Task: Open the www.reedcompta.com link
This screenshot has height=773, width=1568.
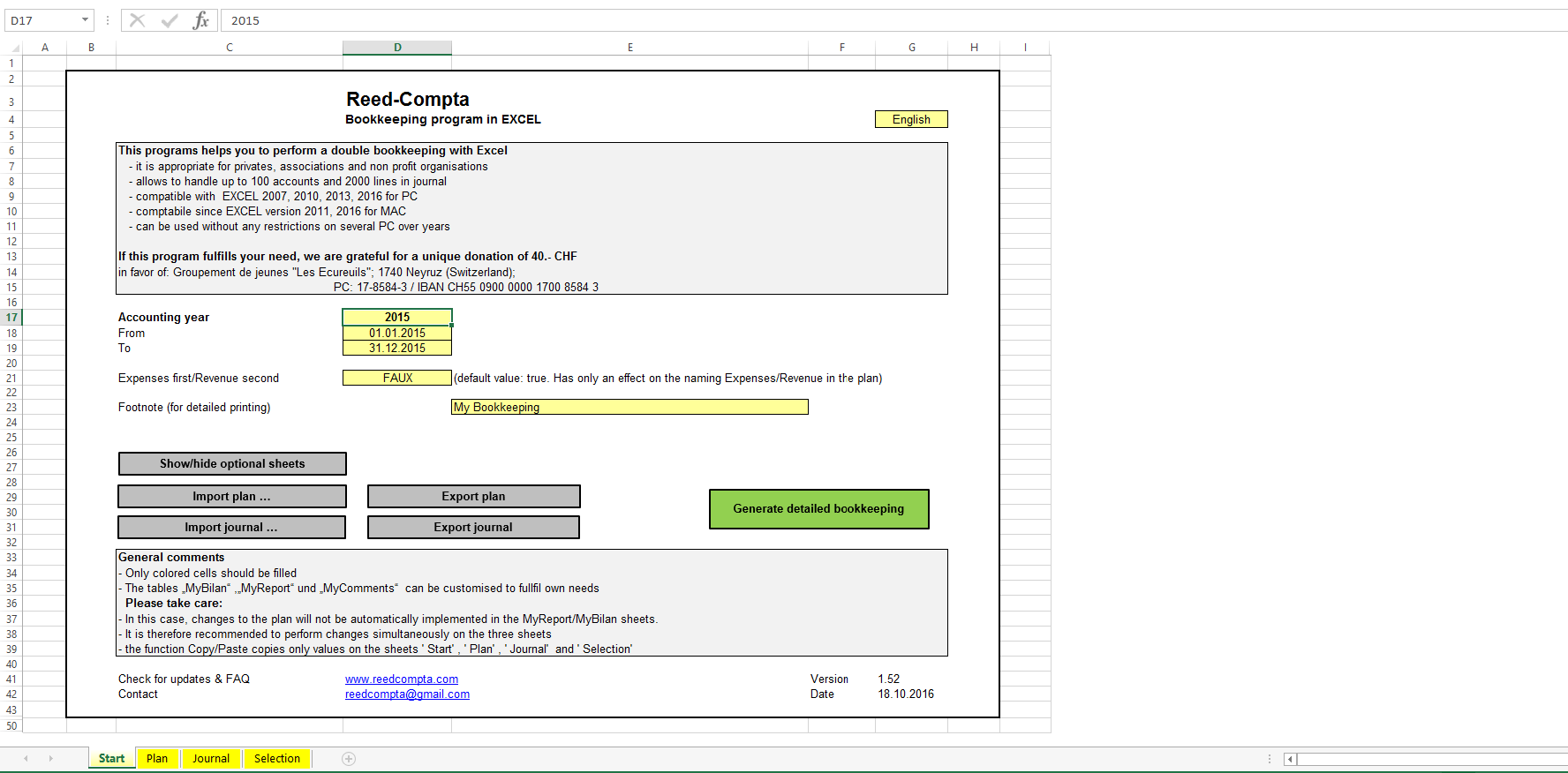Action: pyautogui.click(x=402, y=679)
